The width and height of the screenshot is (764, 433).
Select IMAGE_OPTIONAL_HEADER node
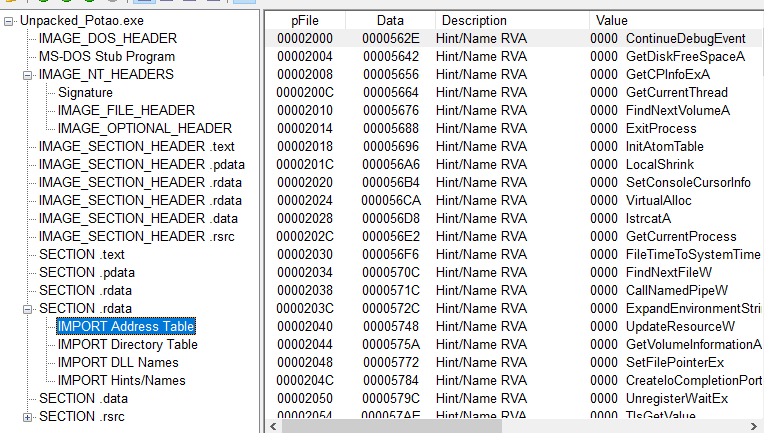point(144,129)
